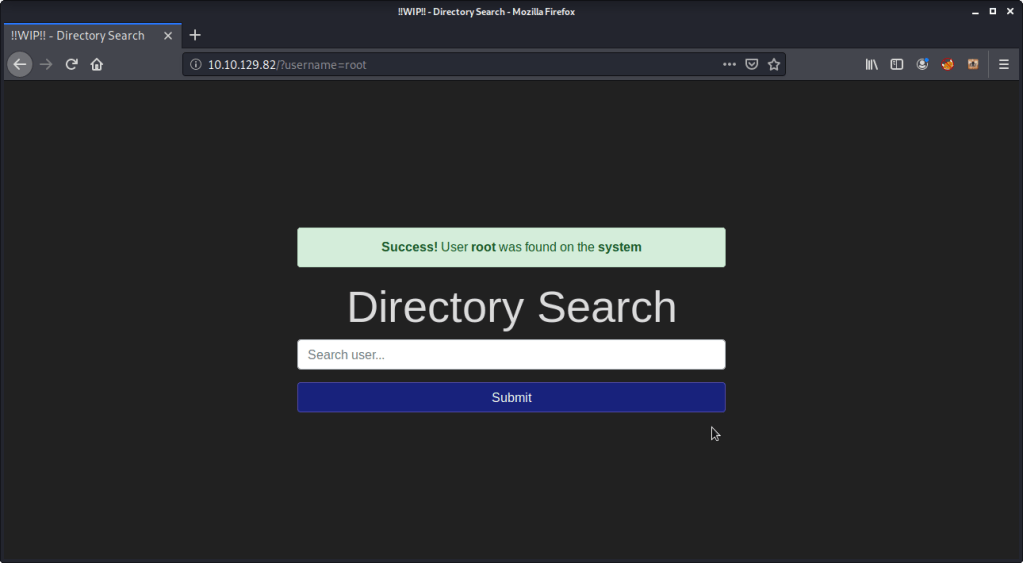Open page actions three-dot menu

pyautogui.click(x=729, y=64)
